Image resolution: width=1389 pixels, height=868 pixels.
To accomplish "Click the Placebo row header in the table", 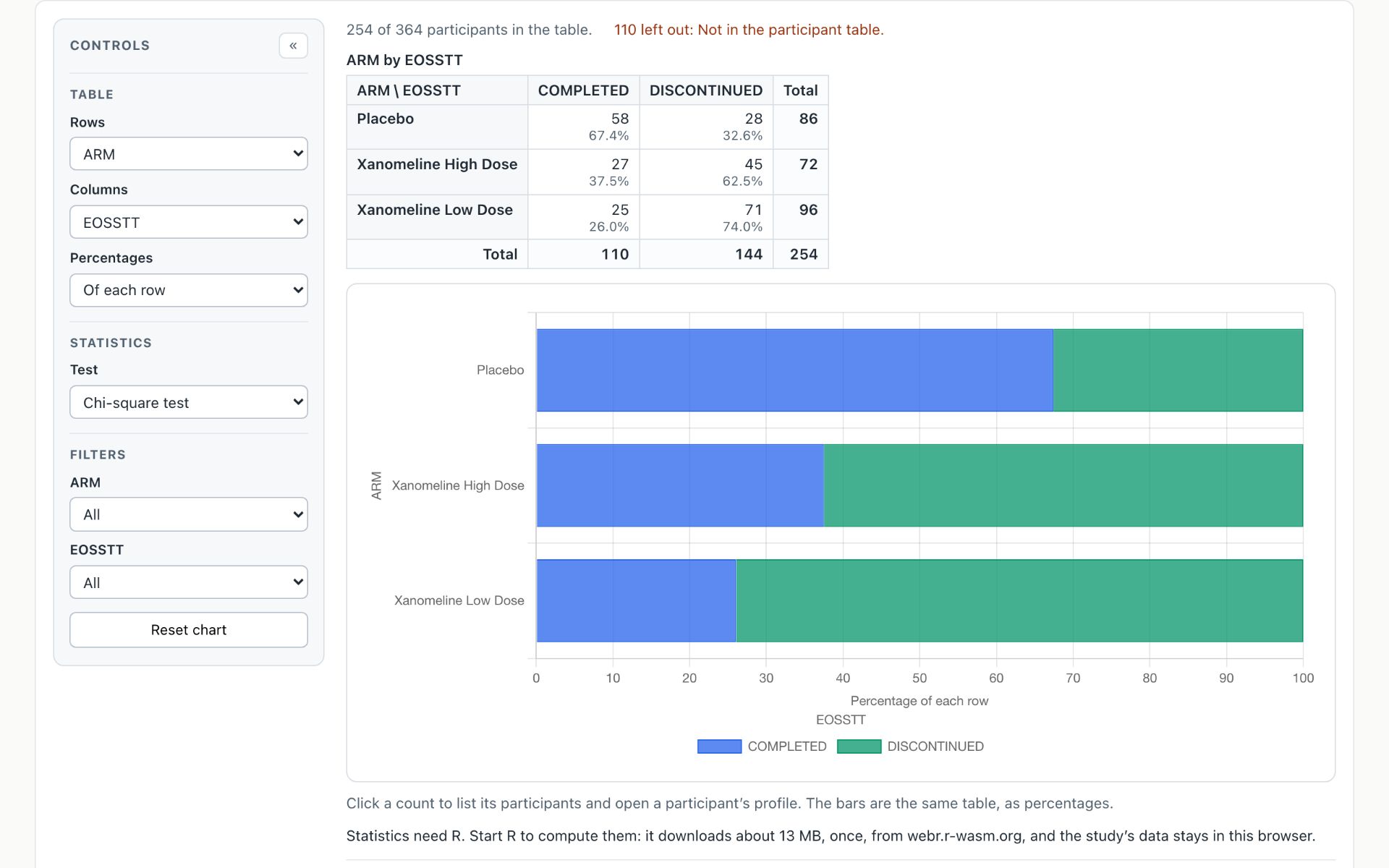I will pyautogui.click(x=437, y=127).
